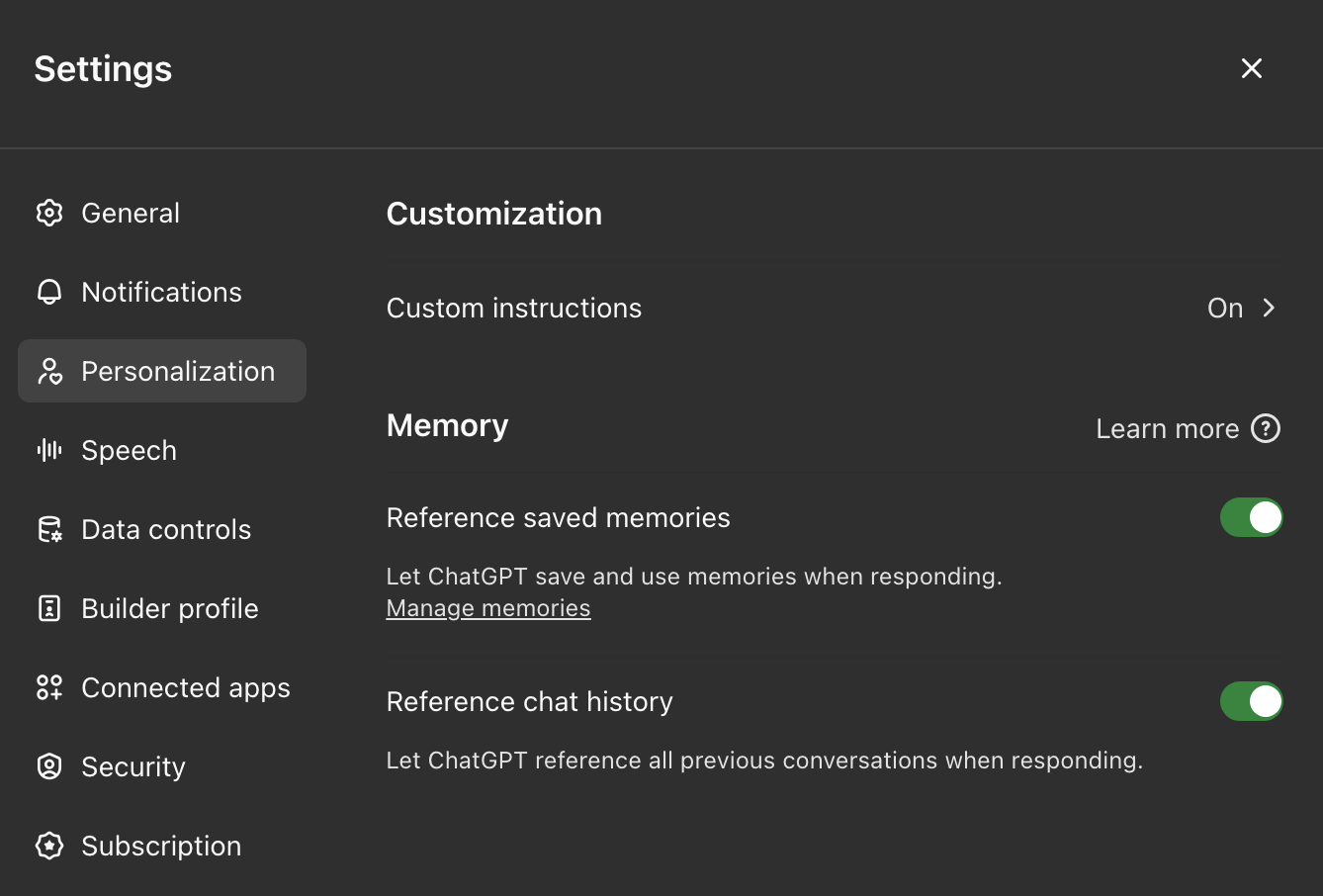Go to Speech settings tab
This screenshot has width=1323, height=896.
[162, 450]
